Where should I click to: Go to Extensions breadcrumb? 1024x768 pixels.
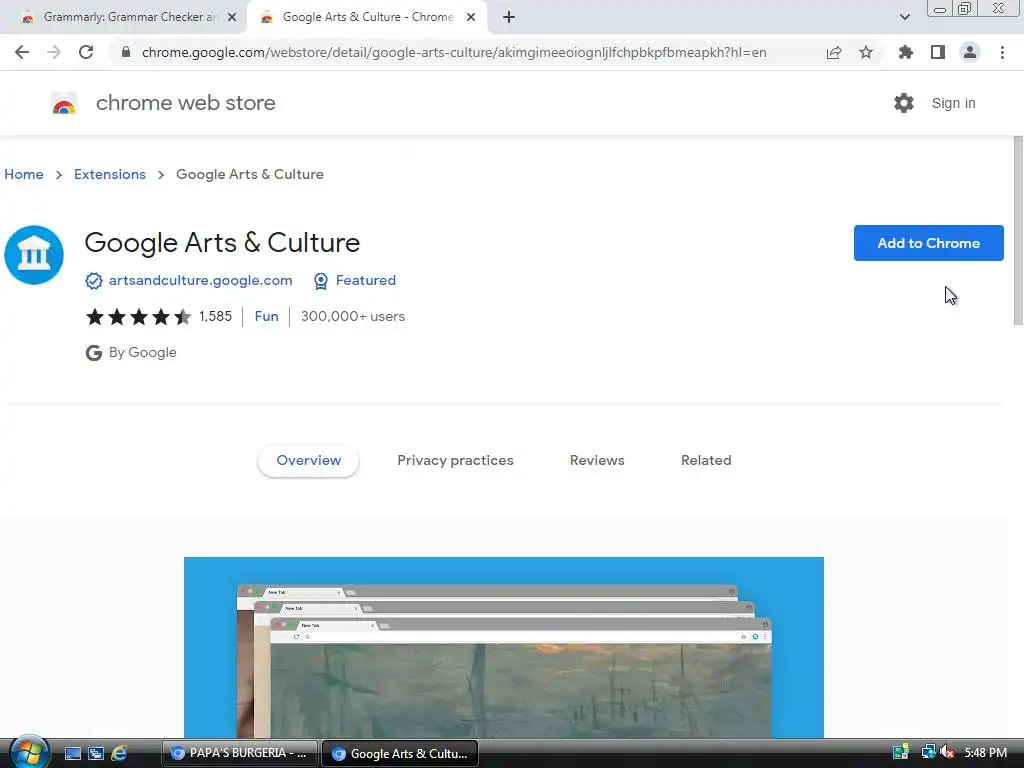(110, 174)
